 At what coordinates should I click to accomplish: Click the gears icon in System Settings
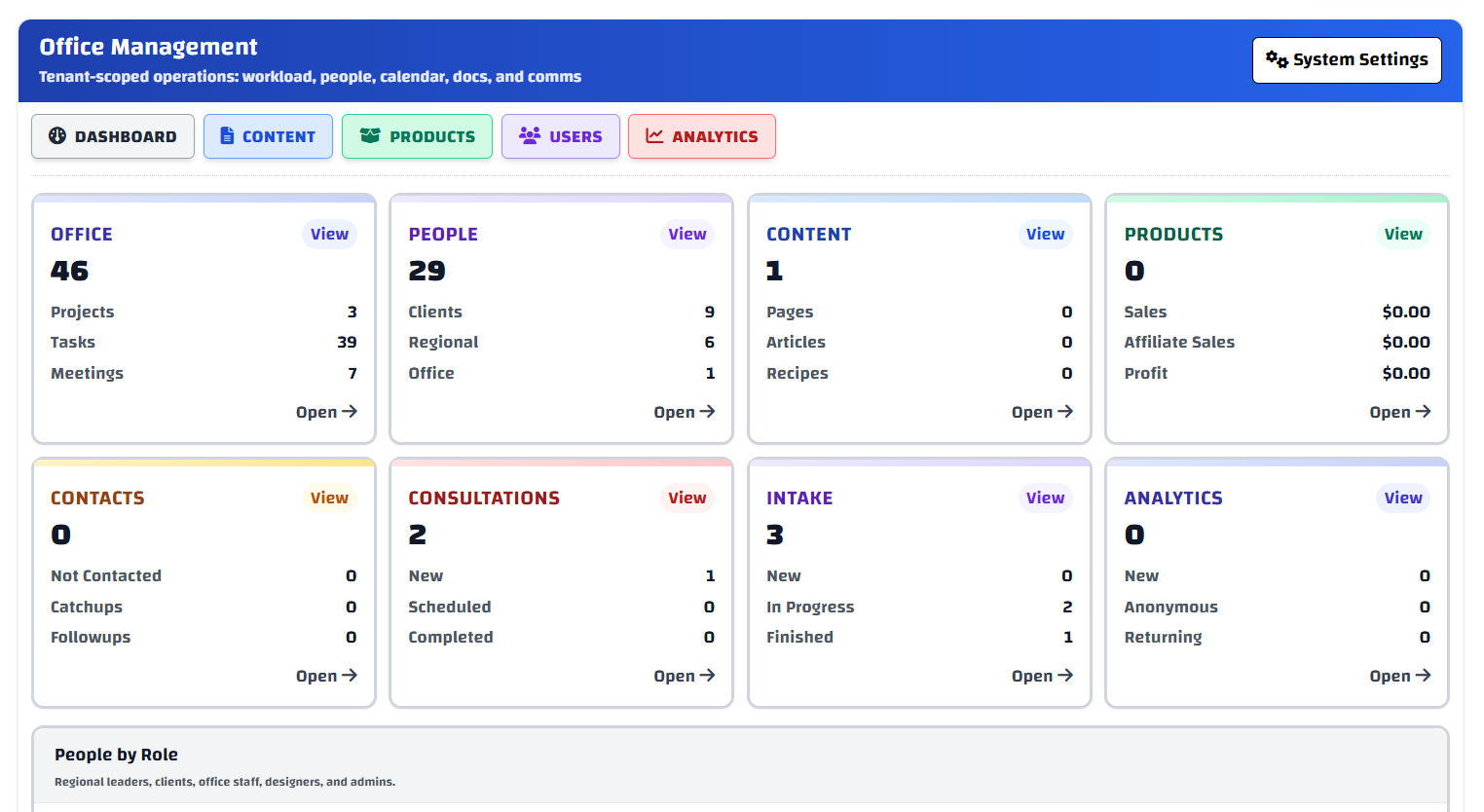[x=1277, y=59]
